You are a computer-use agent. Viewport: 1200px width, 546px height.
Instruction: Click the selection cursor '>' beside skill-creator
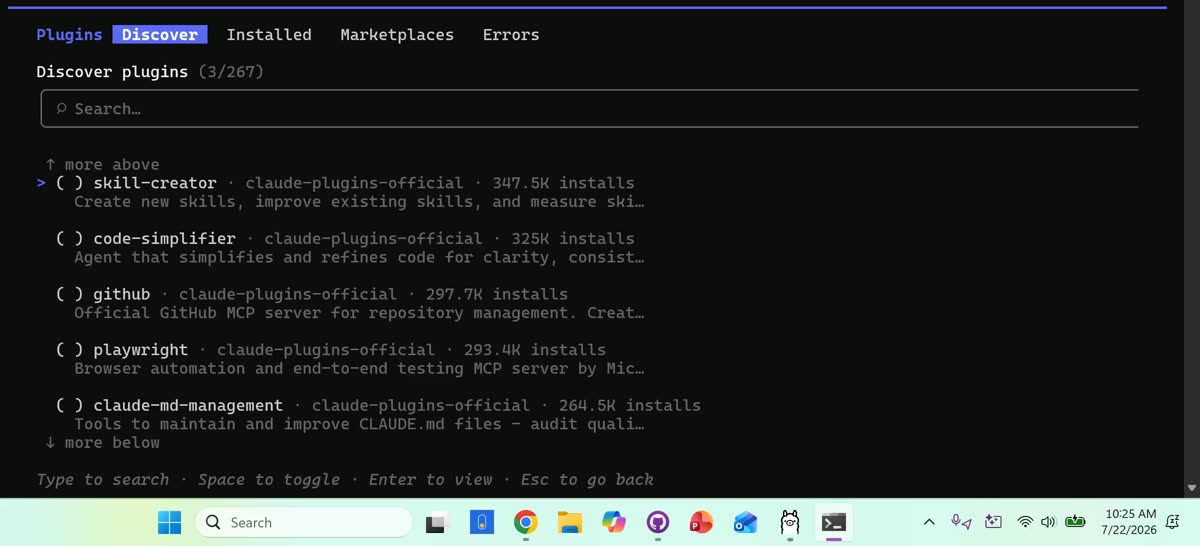point(41,183)
